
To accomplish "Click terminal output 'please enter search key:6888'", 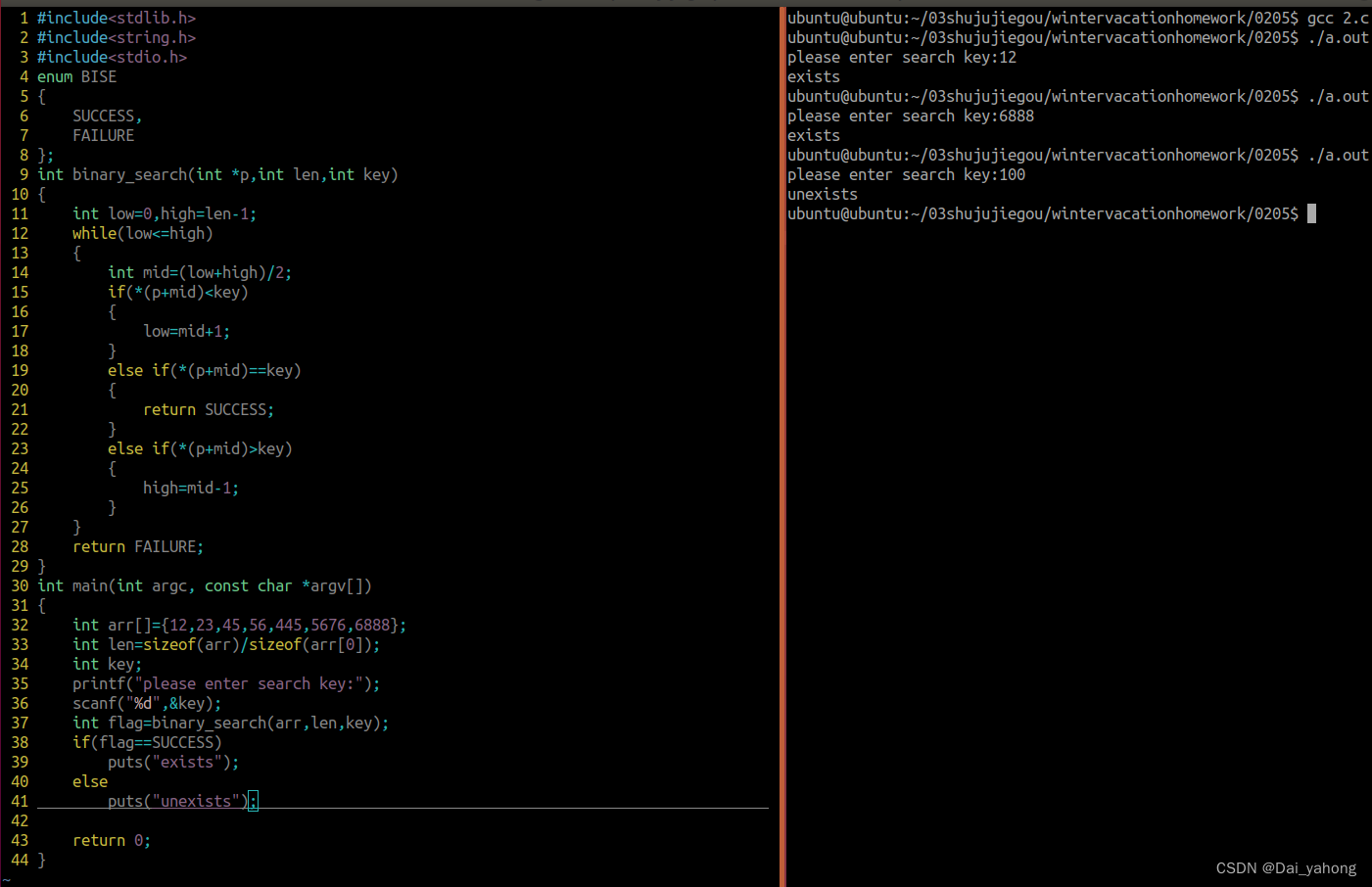I will point(911,116).
